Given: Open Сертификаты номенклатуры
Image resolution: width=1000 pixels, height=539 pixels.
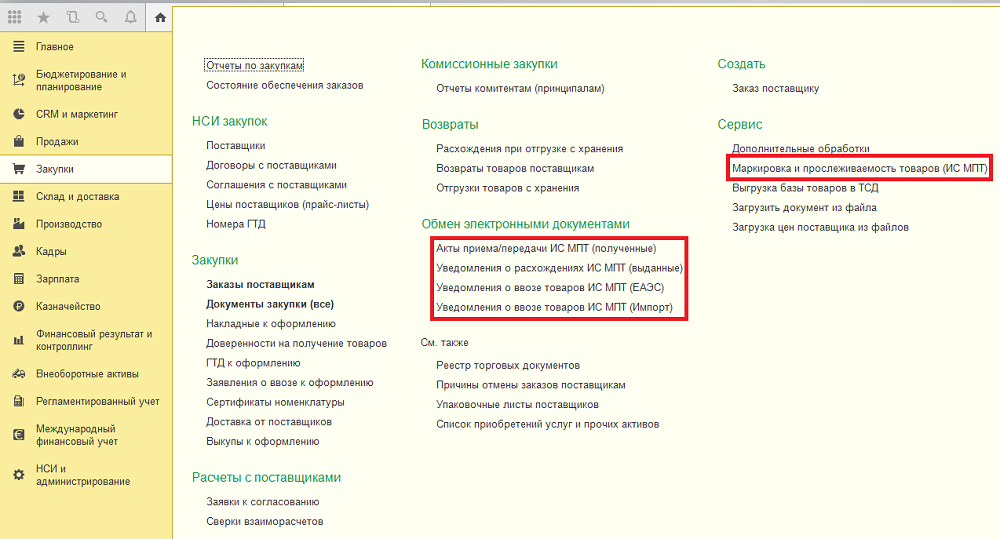Looking at the screenshot, I should 276,402.
